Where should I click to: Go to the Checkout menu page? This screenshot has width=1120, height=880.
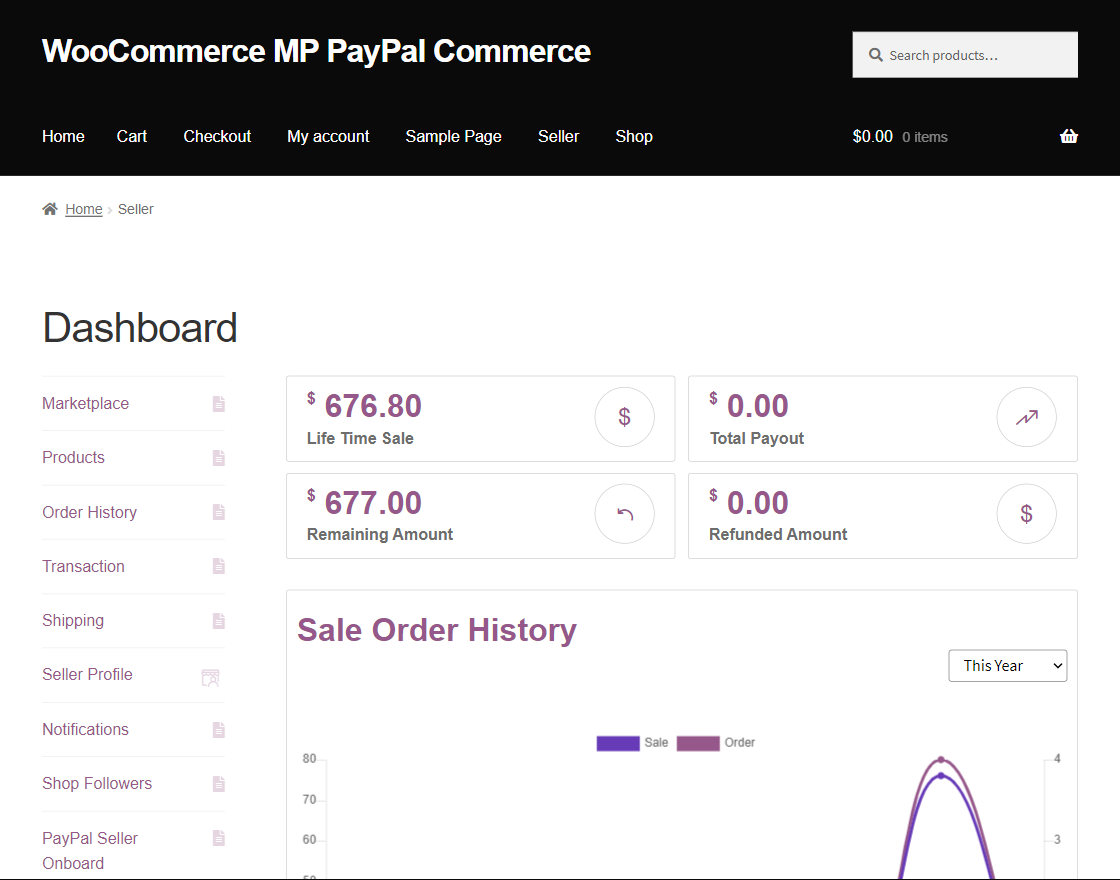point(217,137)
